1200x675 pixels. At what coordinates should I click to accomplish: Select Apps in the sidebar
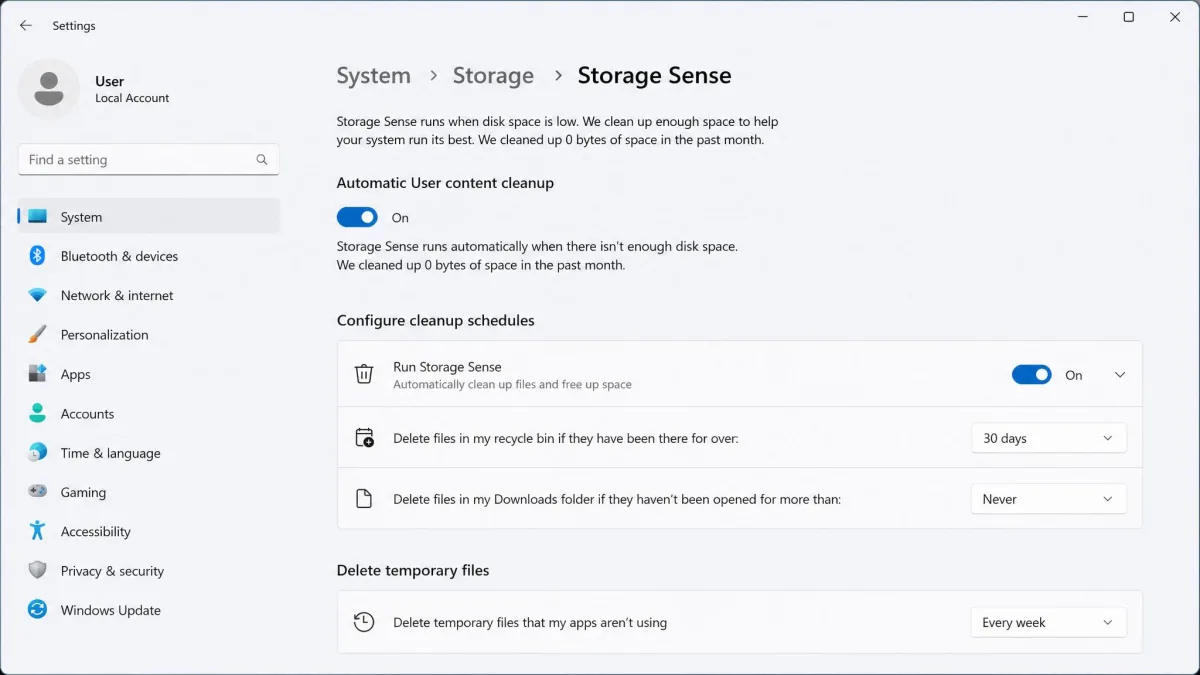149,374
